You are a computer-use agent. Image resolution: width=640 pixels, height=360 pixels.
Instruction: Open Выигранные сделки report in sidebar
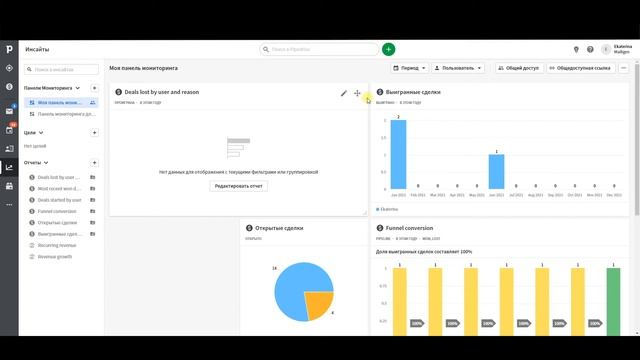pos(59,234)
